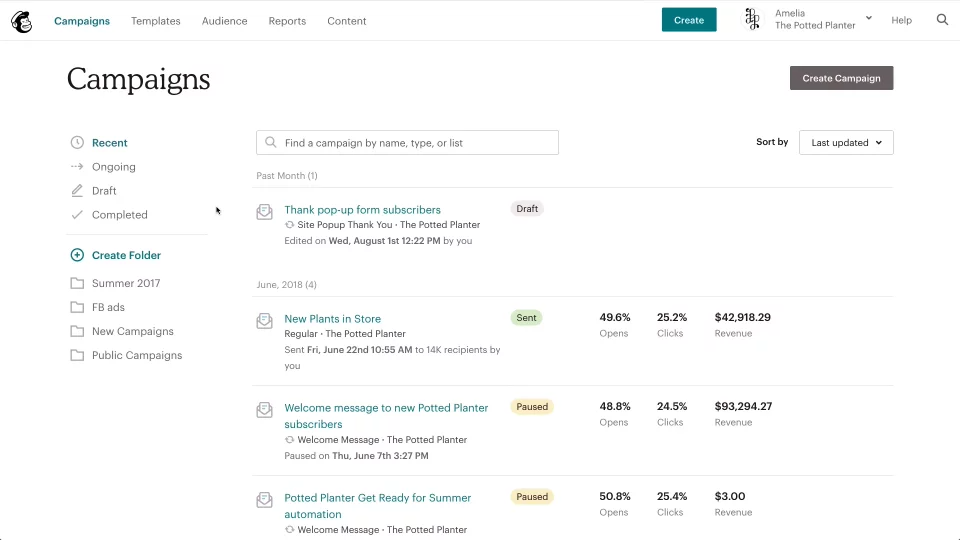Expand the Amelia account menu chevron
Image resolution: width=960 pixels, height=540 pixels.
[868, 18]
